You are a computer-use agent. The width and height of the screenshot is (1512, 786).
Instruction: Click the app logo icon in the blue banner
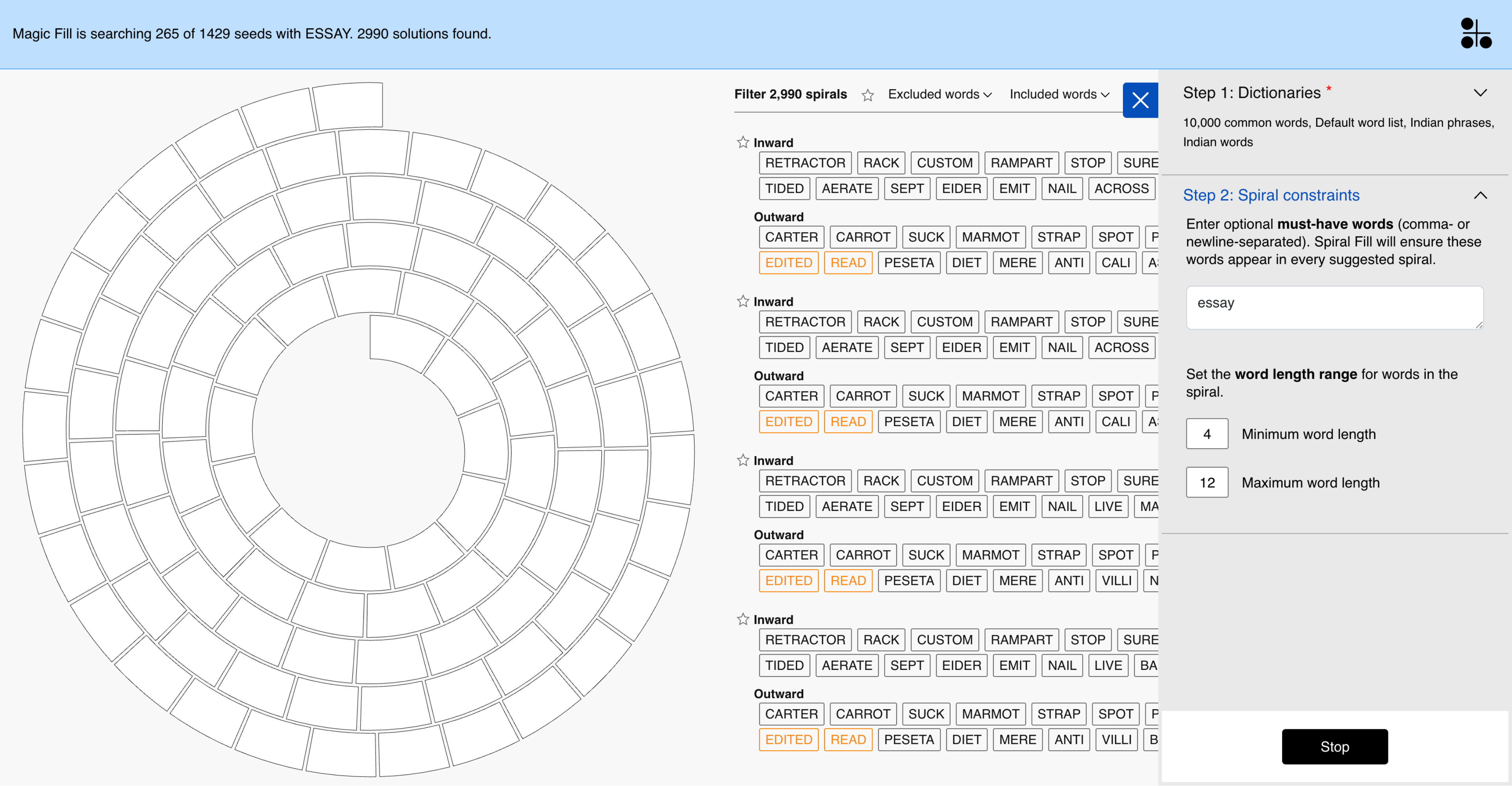click(1476, 33)
